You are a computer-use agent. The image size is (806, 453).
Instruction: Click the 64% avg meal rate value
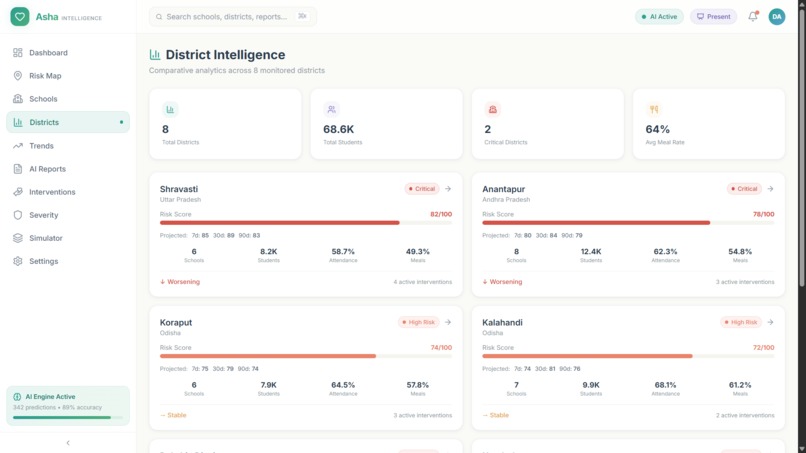[x=657, y=129]
